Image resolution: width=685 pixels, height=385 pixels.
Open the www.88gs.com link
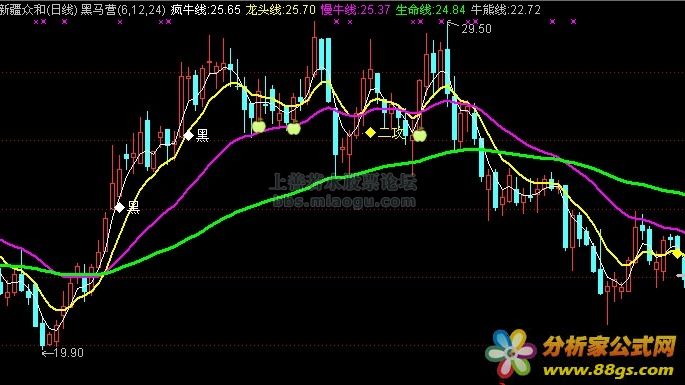coord(608,370)
